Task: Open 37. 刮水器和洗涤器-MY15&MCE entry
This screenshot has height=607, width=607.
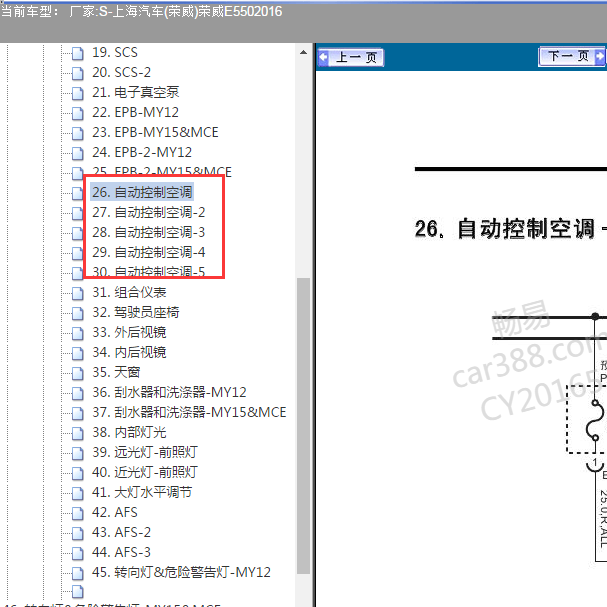Action: click(189, 412)
